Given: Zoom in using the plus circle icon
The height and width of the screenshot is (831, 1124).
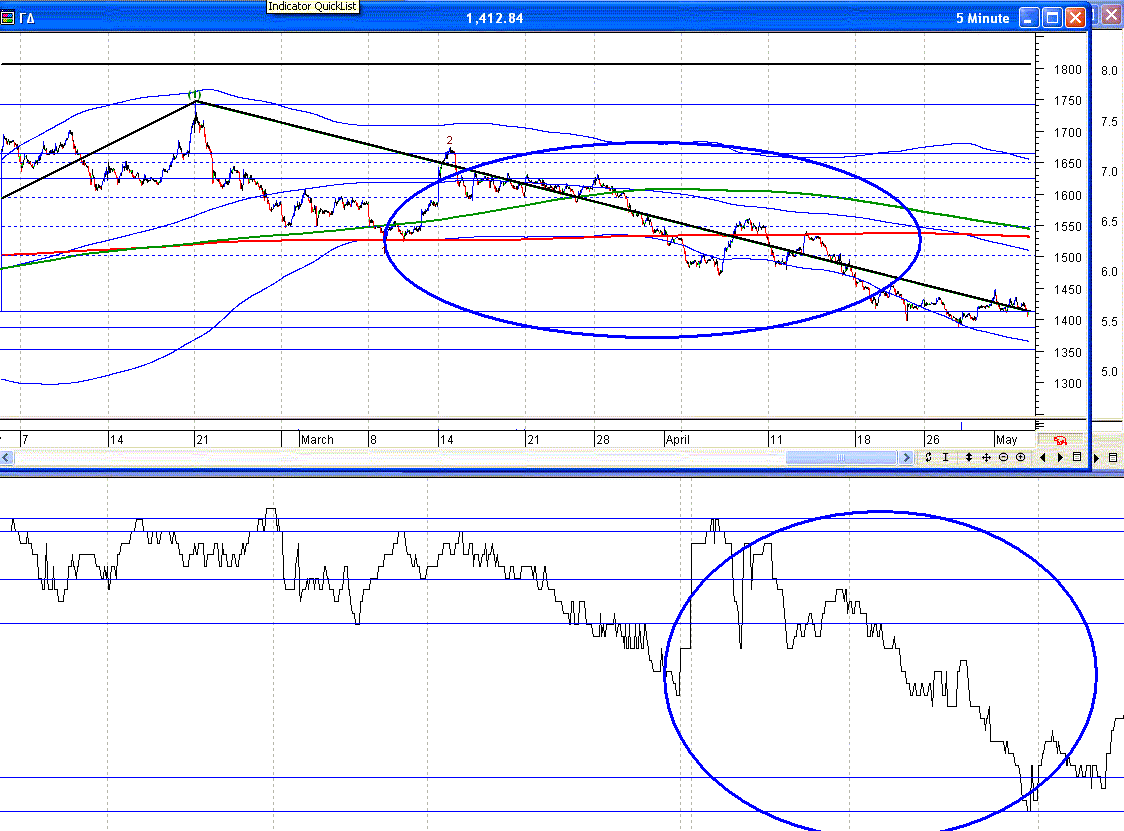Looking at the screenshot, I should [x=1020, y=457].
